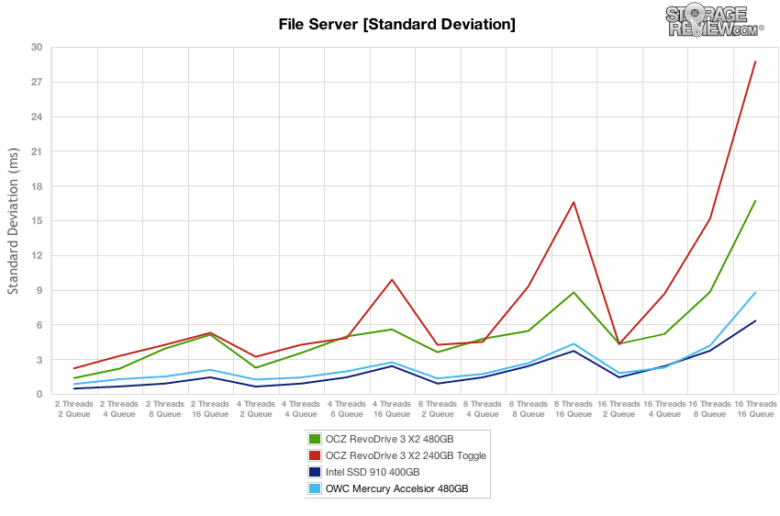Click red line peak at 8 Threads 16 Queue
This screenshot has width=780, height=516.
coord(574,202)
